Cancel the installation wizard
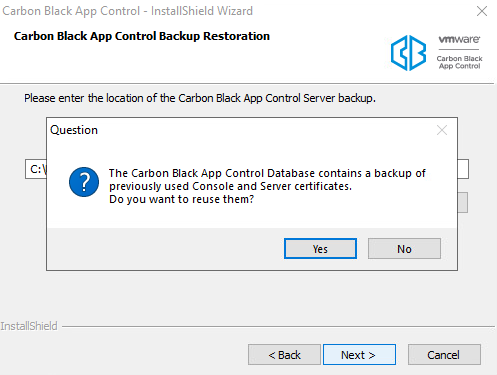This screenshot has height=375, width=497. pos(444,355)
